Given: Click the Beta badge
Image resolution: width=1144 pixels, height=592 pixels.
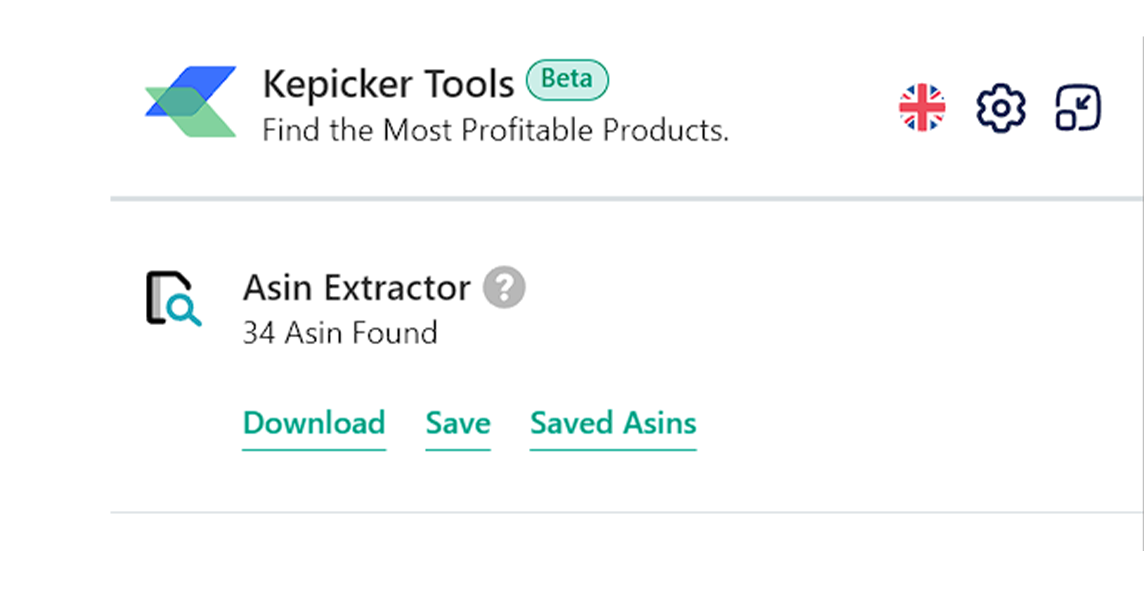Looking at the screenshot, I should pyautogui.click(x=566, y=79).
